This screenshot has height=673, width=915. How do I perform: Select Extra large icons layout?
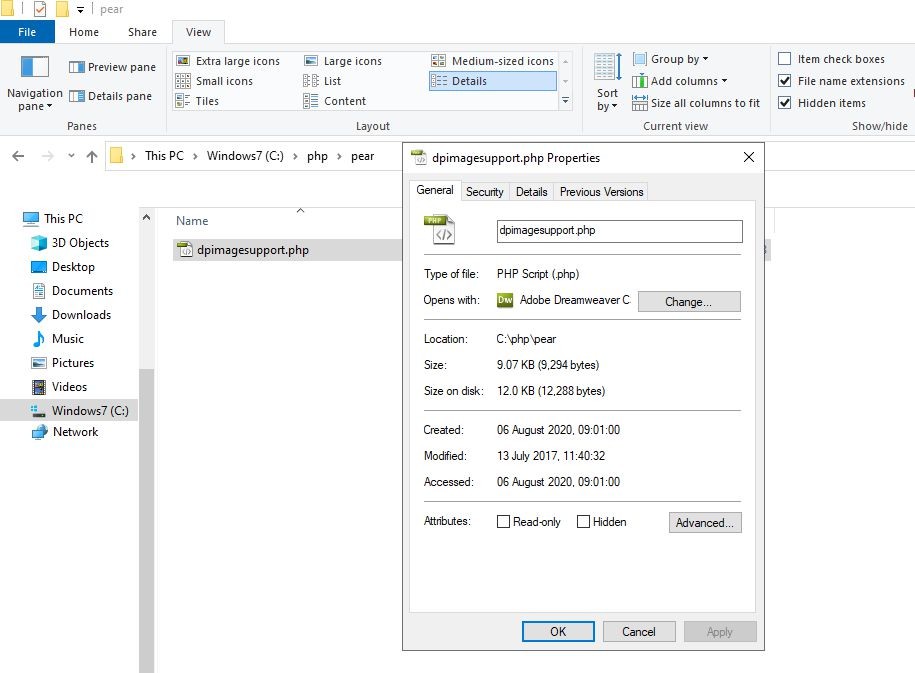click(x=228, y=61)
